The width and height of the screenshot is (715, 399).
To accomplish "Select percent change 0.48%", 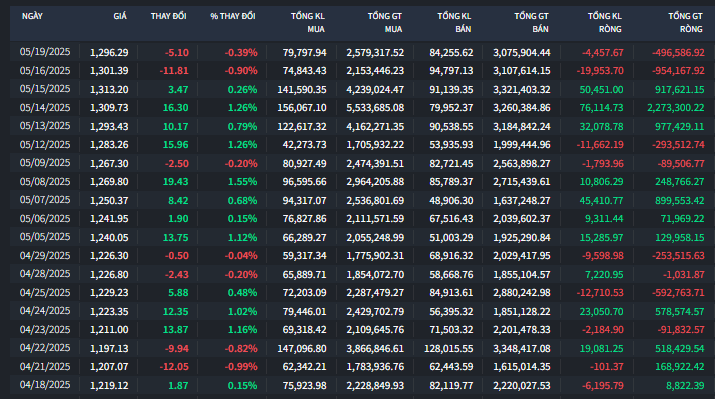I will click(x=242, y=293).
